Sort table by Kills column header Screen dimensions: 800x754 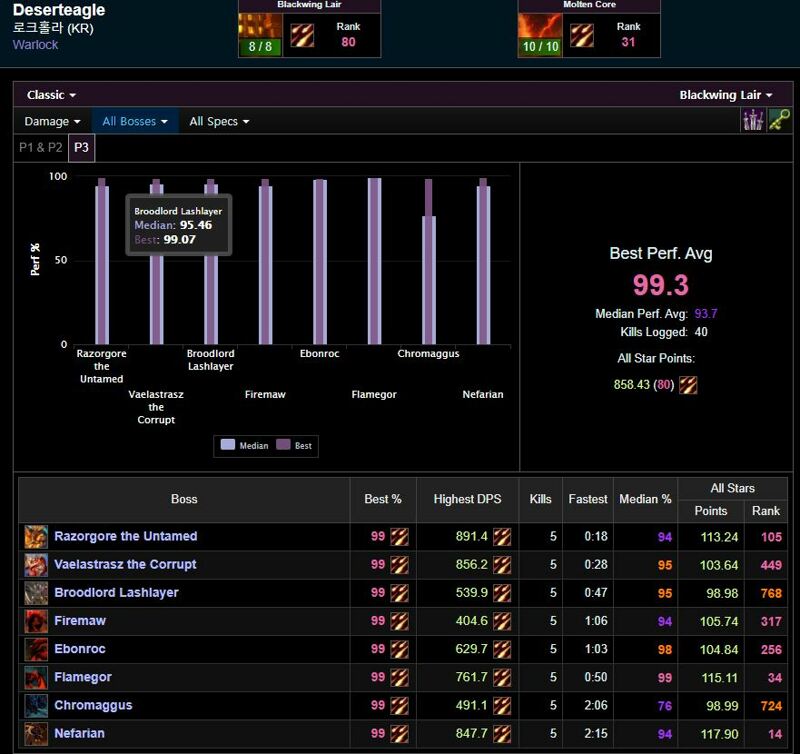(540, 499)
